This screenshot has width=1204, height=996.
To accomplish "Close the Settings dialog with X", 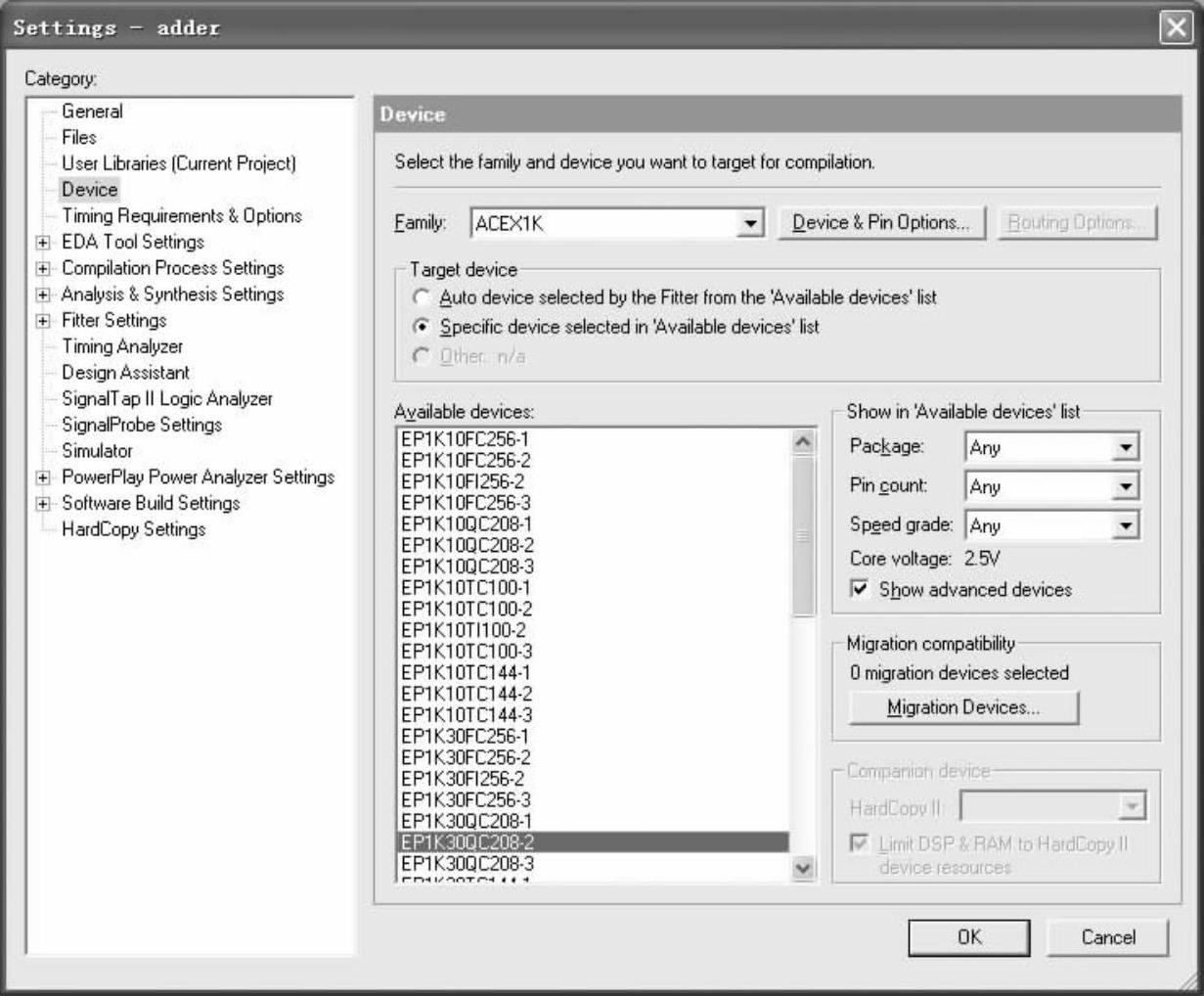I will click(1176, 27).
